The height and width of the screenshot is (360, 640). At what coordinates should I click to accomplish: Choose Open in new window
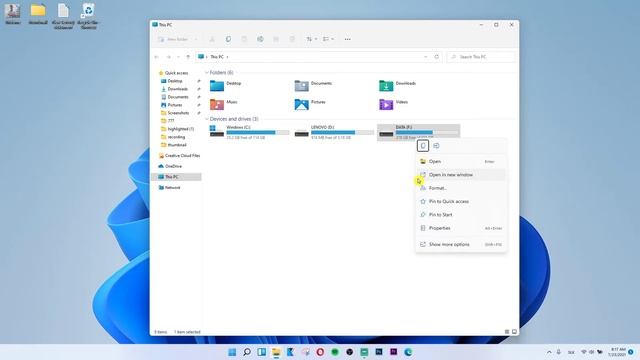point(461,175)
